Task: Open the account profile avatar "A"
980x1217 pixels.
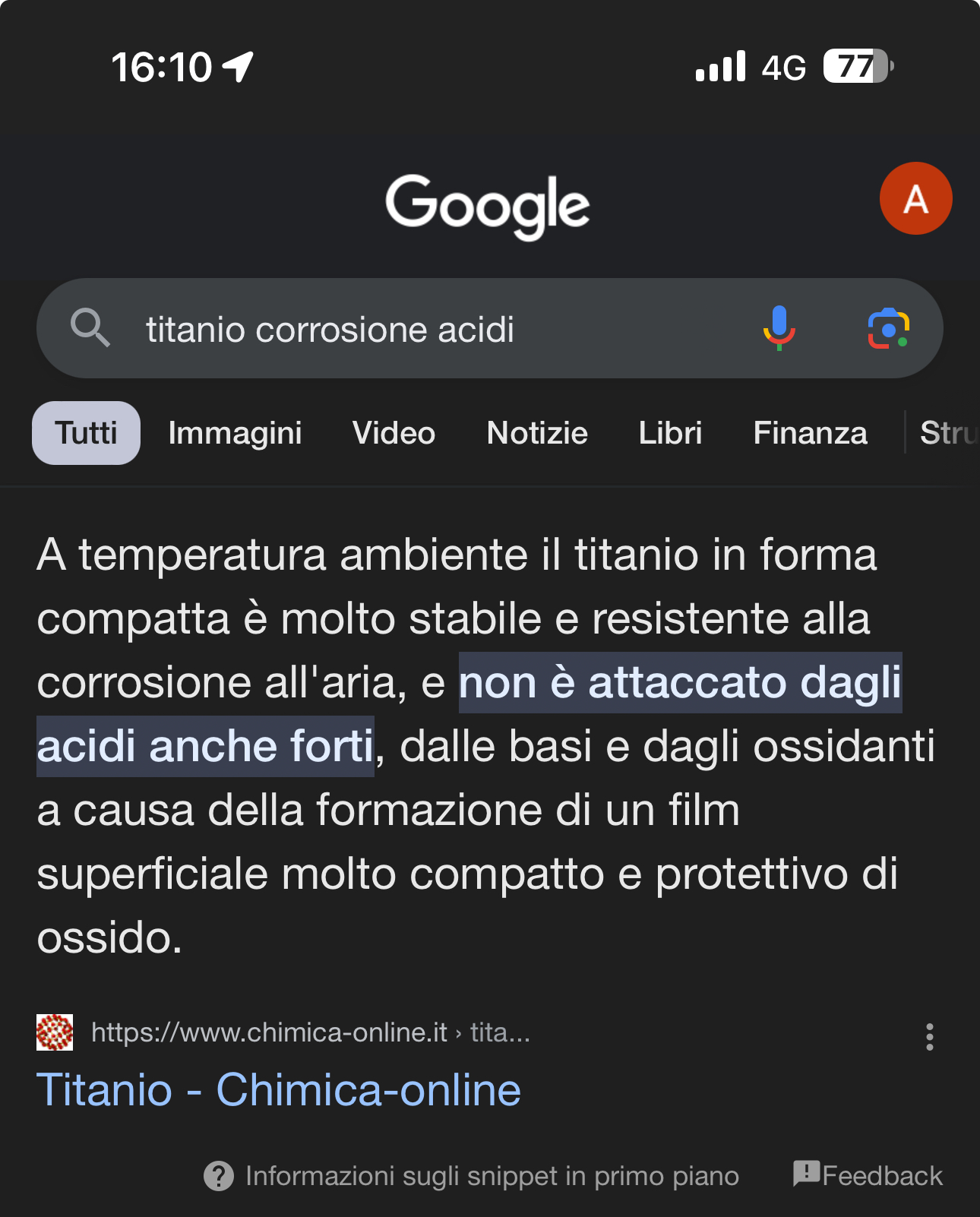Action: (915, 198)
